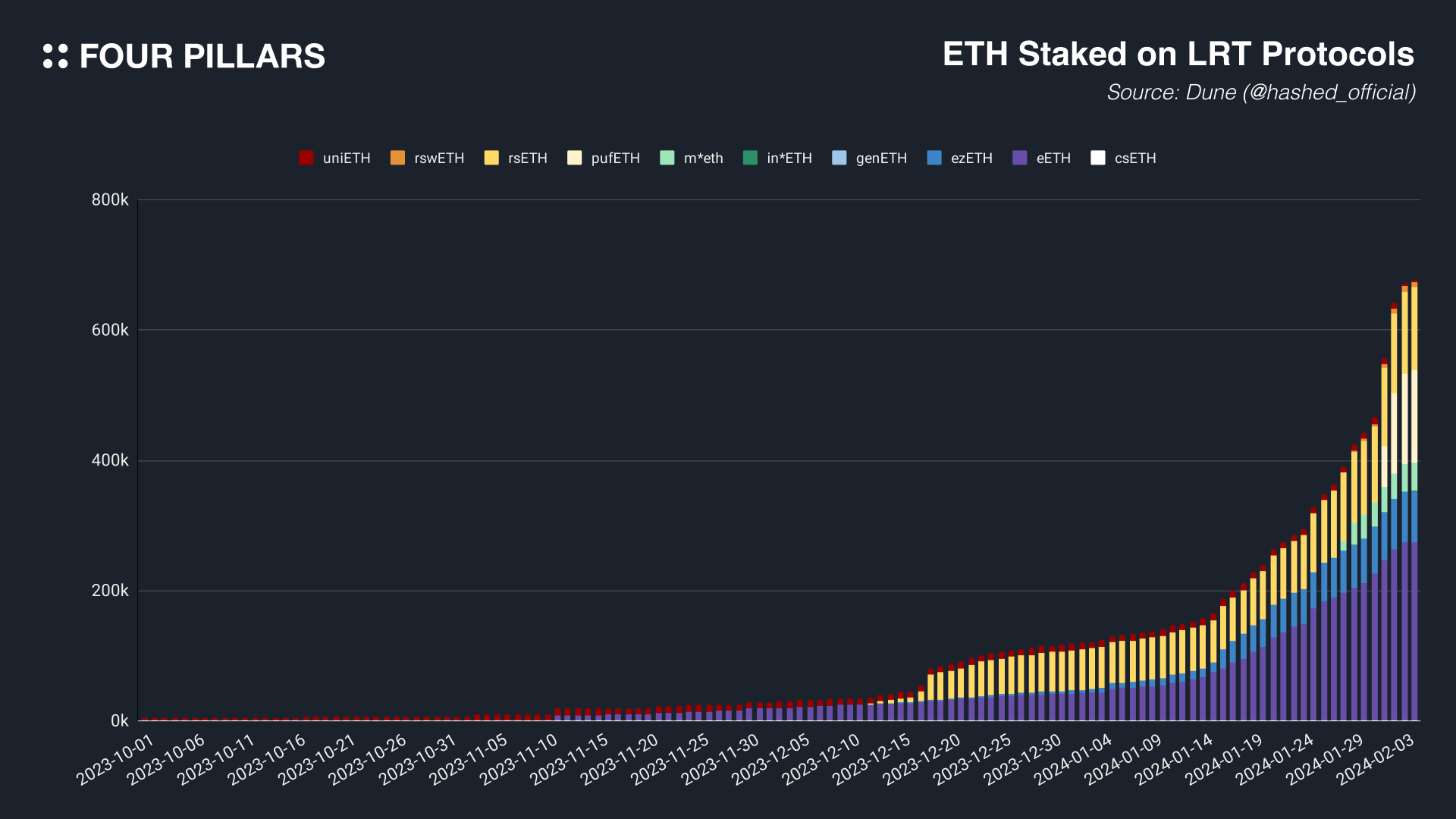Click the ezETH blue legend swatch
Image resolution: width=1456 pixels, height=819 pixels.
[x=934, y=158]
